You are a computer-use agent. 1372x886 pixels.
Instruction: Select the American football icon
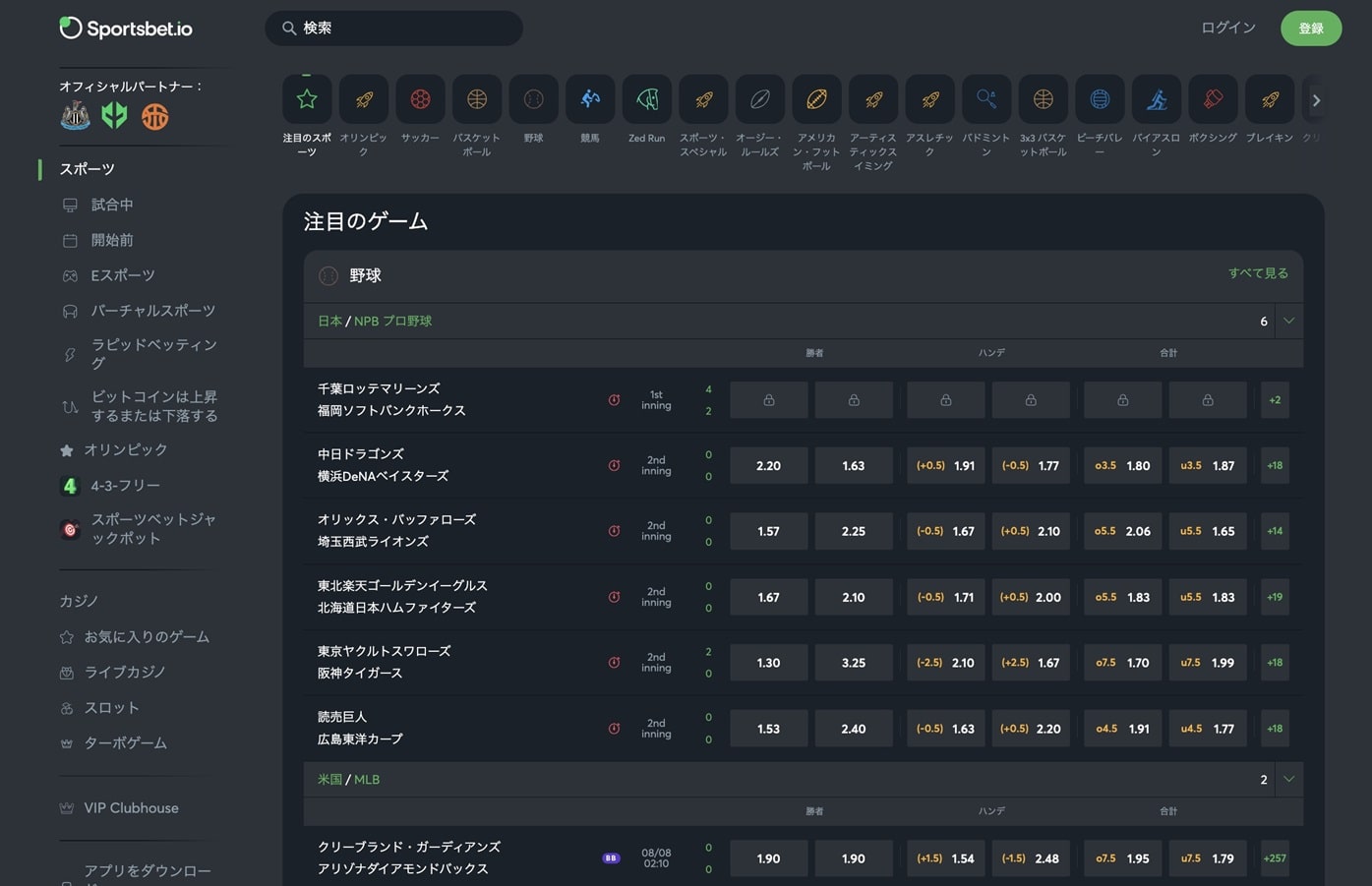pos(816,99)
